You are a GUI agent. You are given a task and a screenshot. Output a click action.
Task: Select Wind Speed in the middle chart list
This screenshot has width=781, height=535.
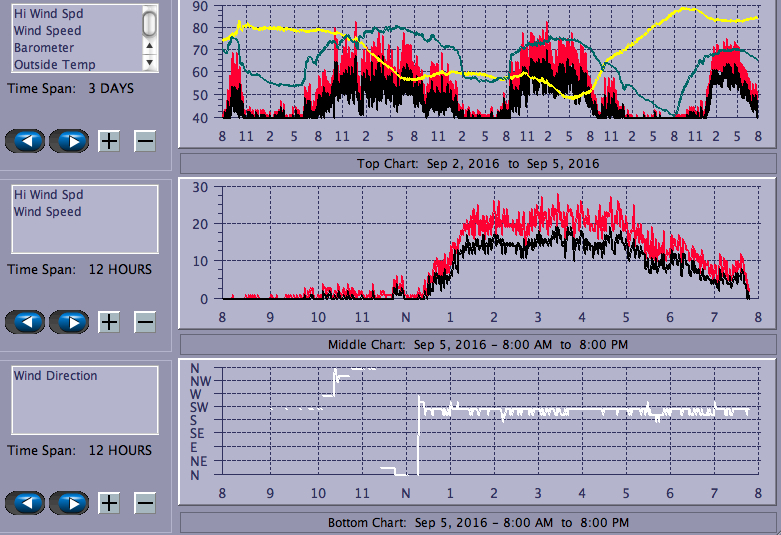tap(47, 212)
